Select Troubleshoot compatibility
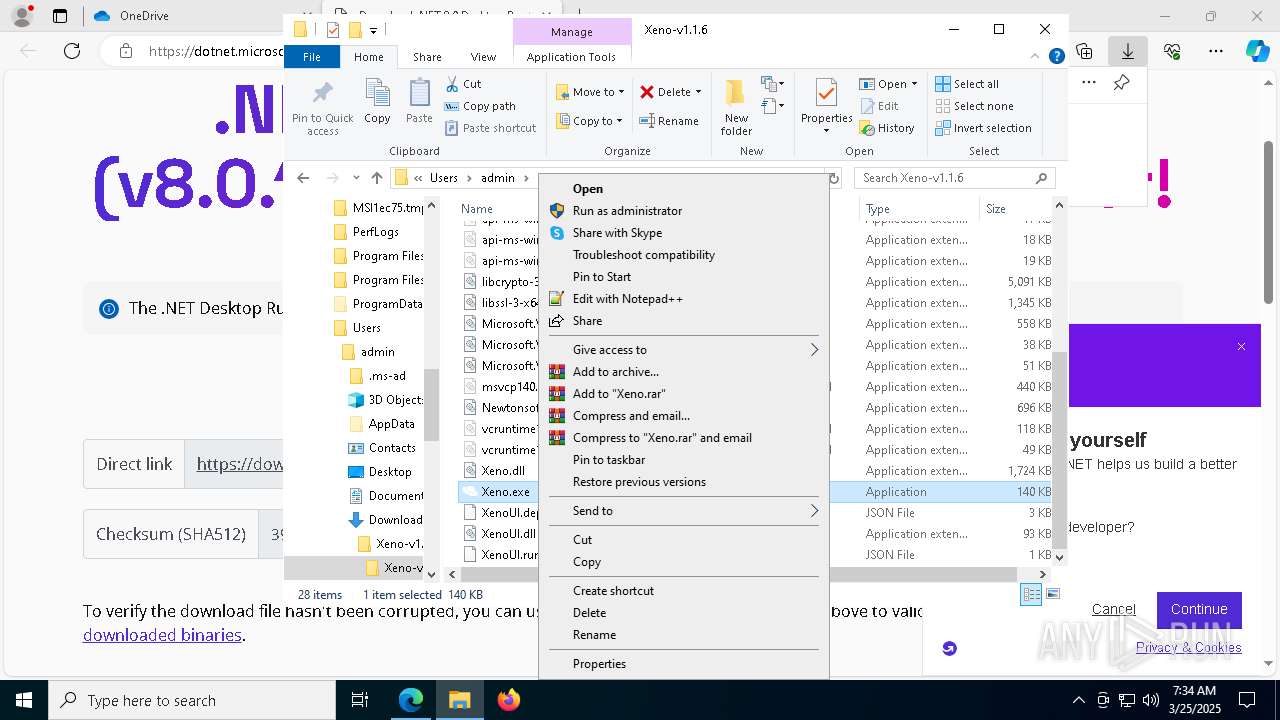 (x=683, y=255)
